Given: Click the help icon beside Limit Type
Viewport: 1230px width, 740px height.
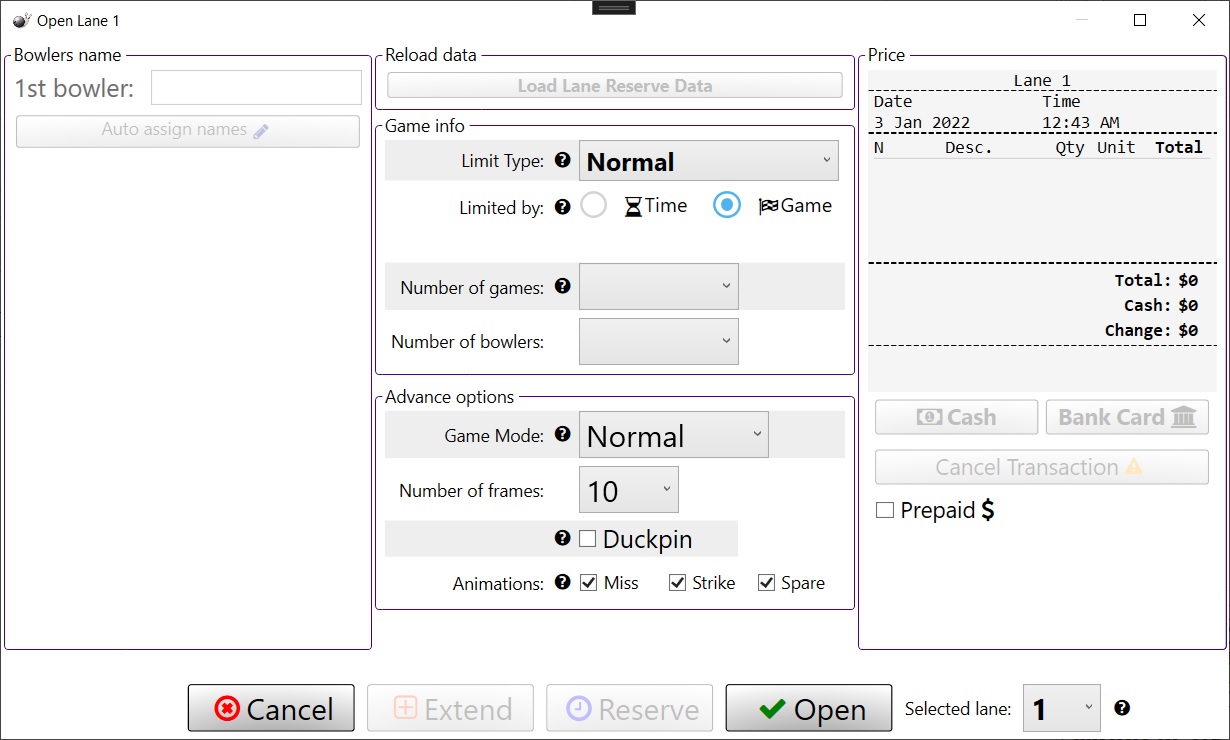Looking at the screenshot, I should click(562, 160).
